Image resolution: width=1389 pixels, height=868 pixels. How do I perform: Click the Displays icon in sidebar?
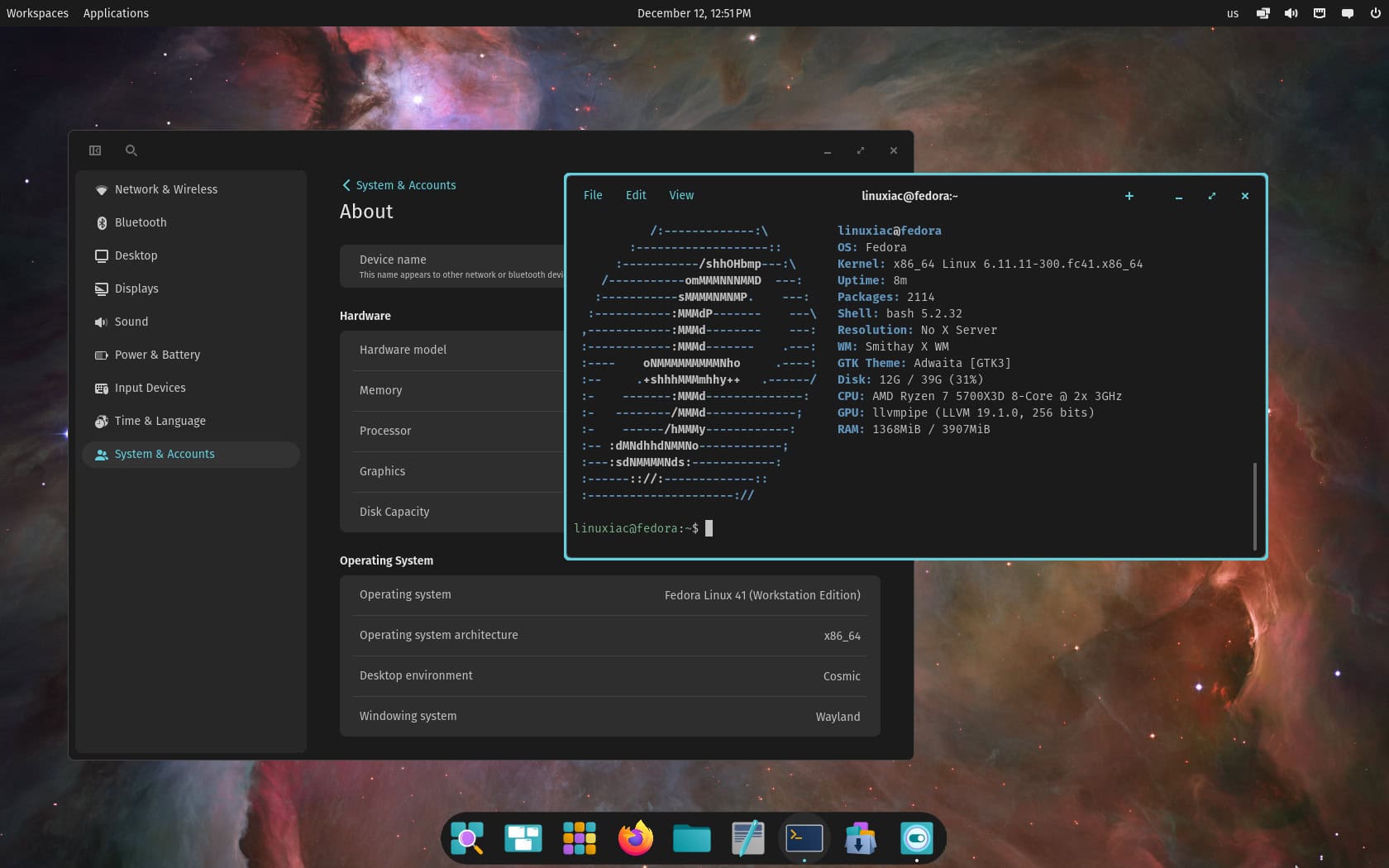(x=101, y=289)
